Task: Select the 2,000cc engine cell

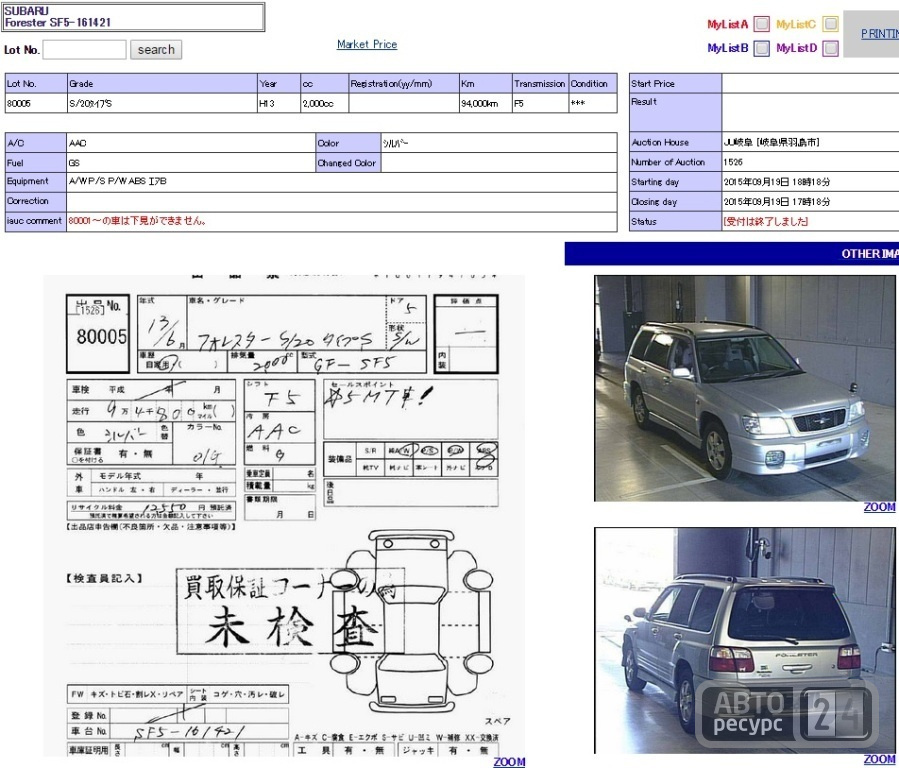Action: point(325,103)
